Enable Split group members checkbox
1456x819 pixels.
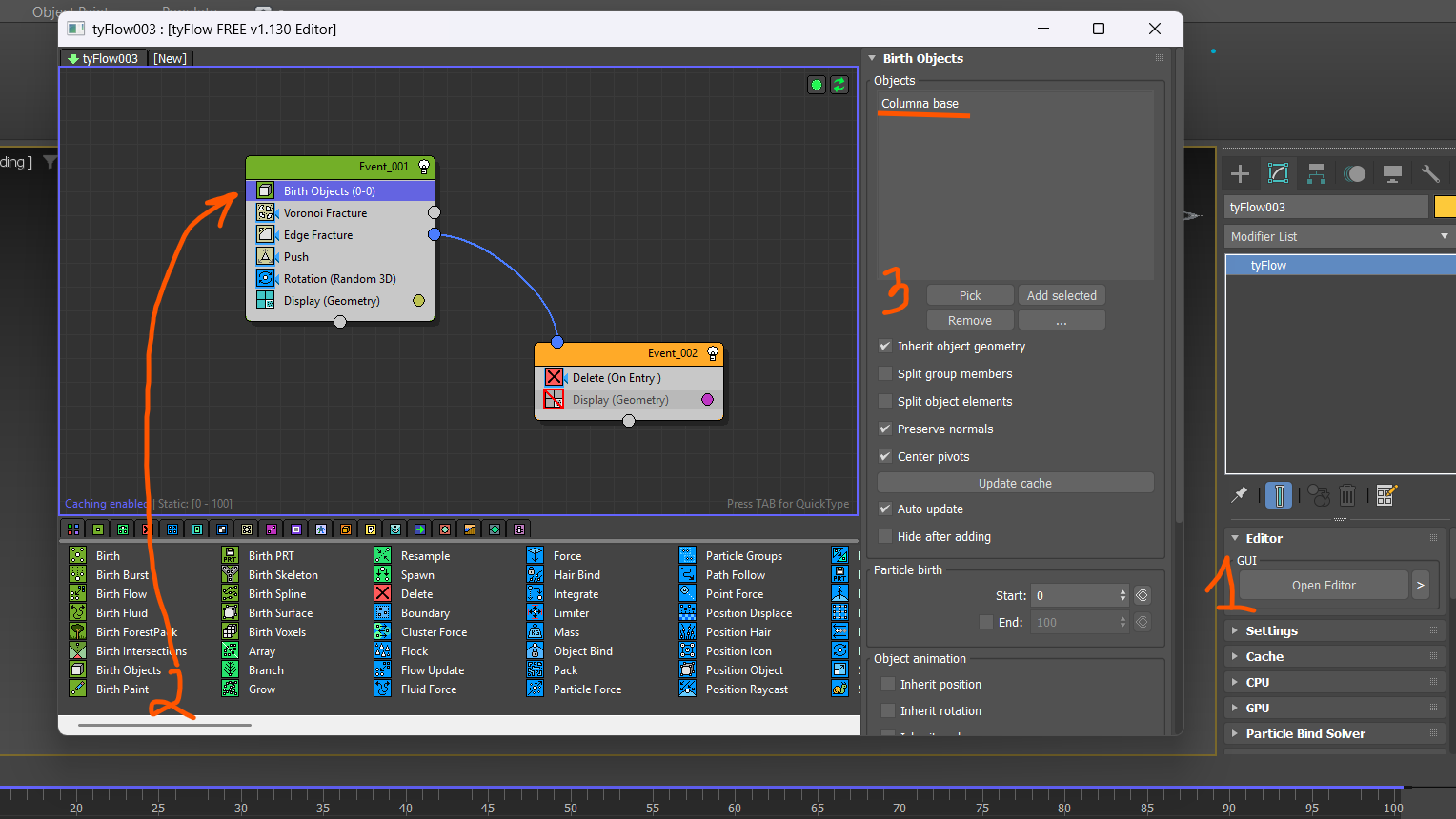[x=885, y=374]
